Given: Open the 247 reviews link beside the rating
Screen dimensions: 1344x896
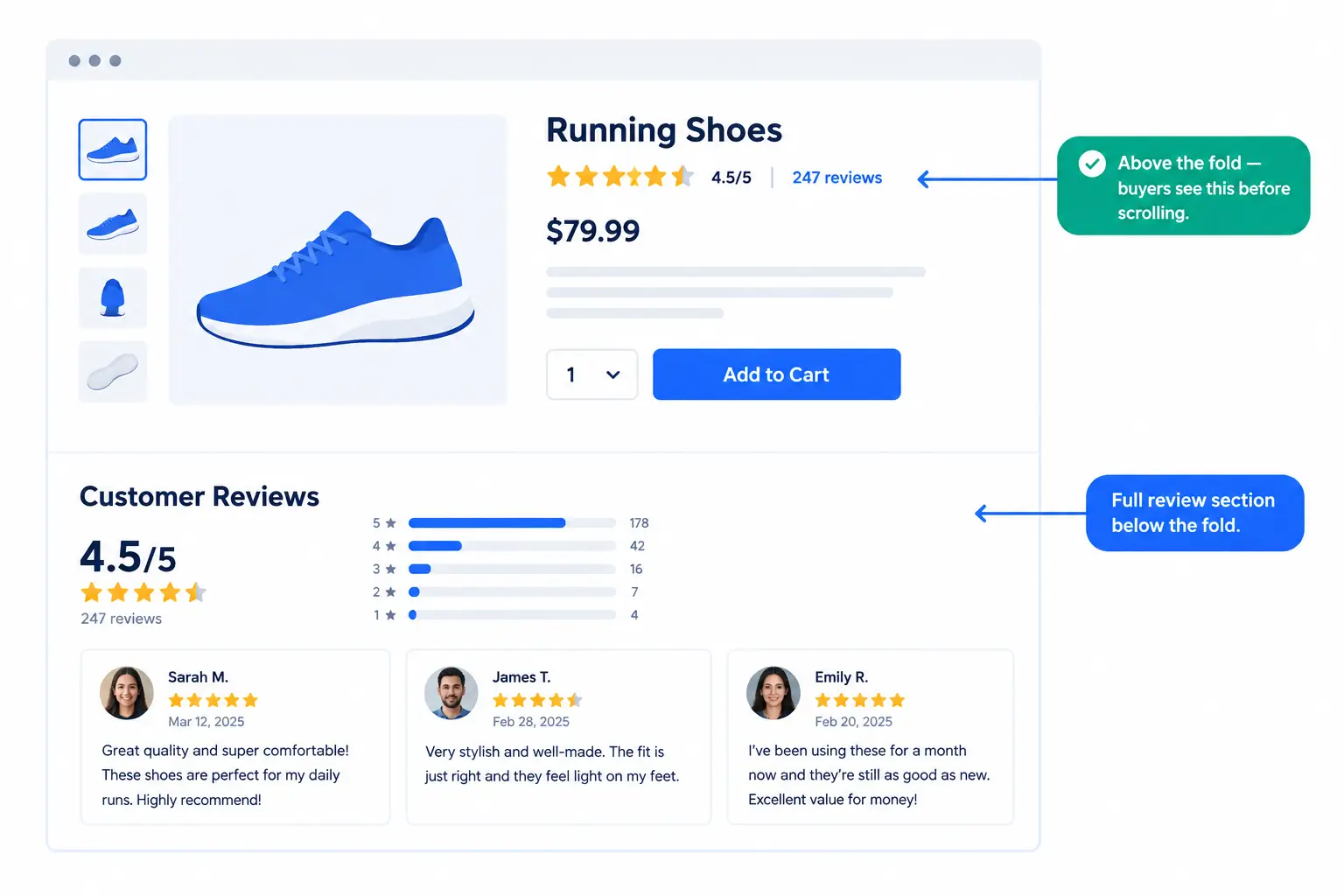Looking at the screenshot, I should [x=837, y=178].
